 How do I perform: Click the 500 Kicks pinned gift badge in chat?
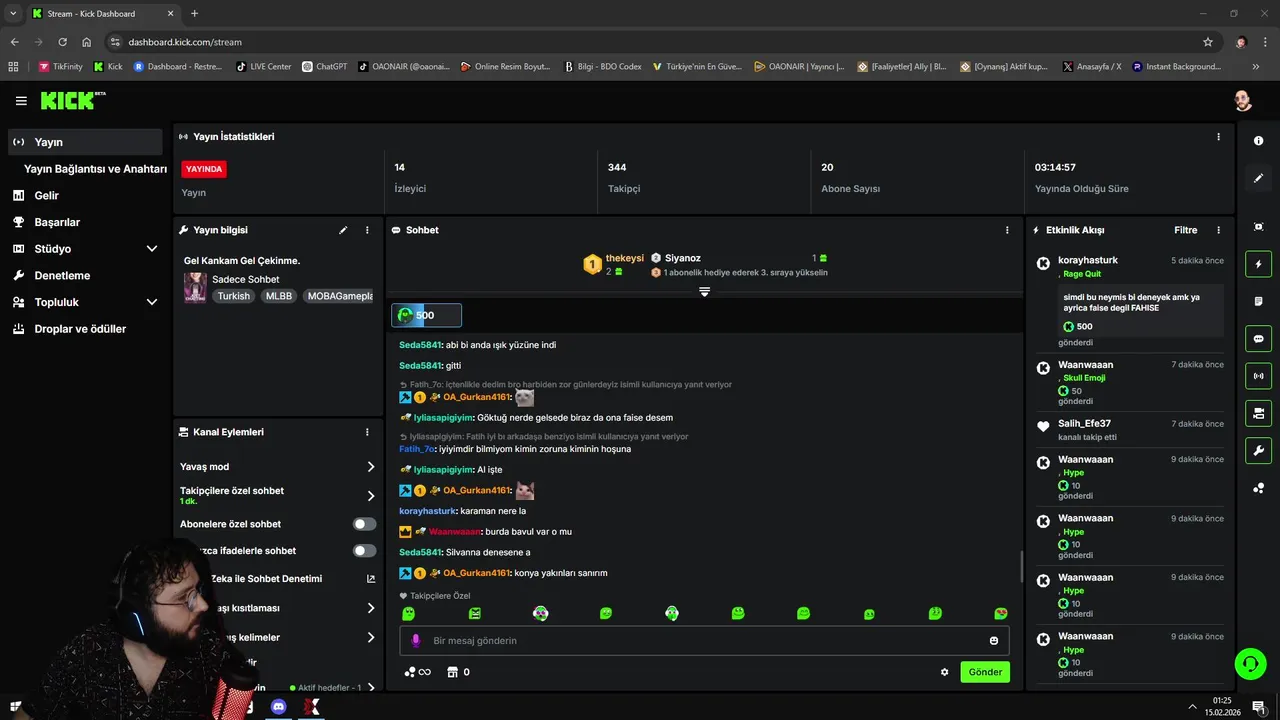tap(426, 315)
